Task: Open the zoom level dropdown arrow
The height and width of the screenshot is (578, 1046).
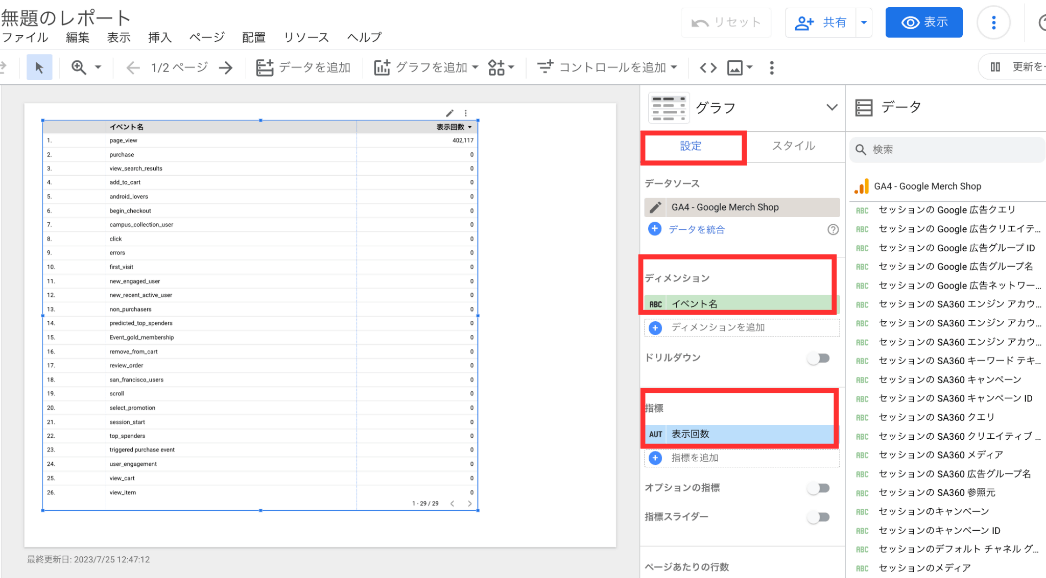Action: point(98,67)
